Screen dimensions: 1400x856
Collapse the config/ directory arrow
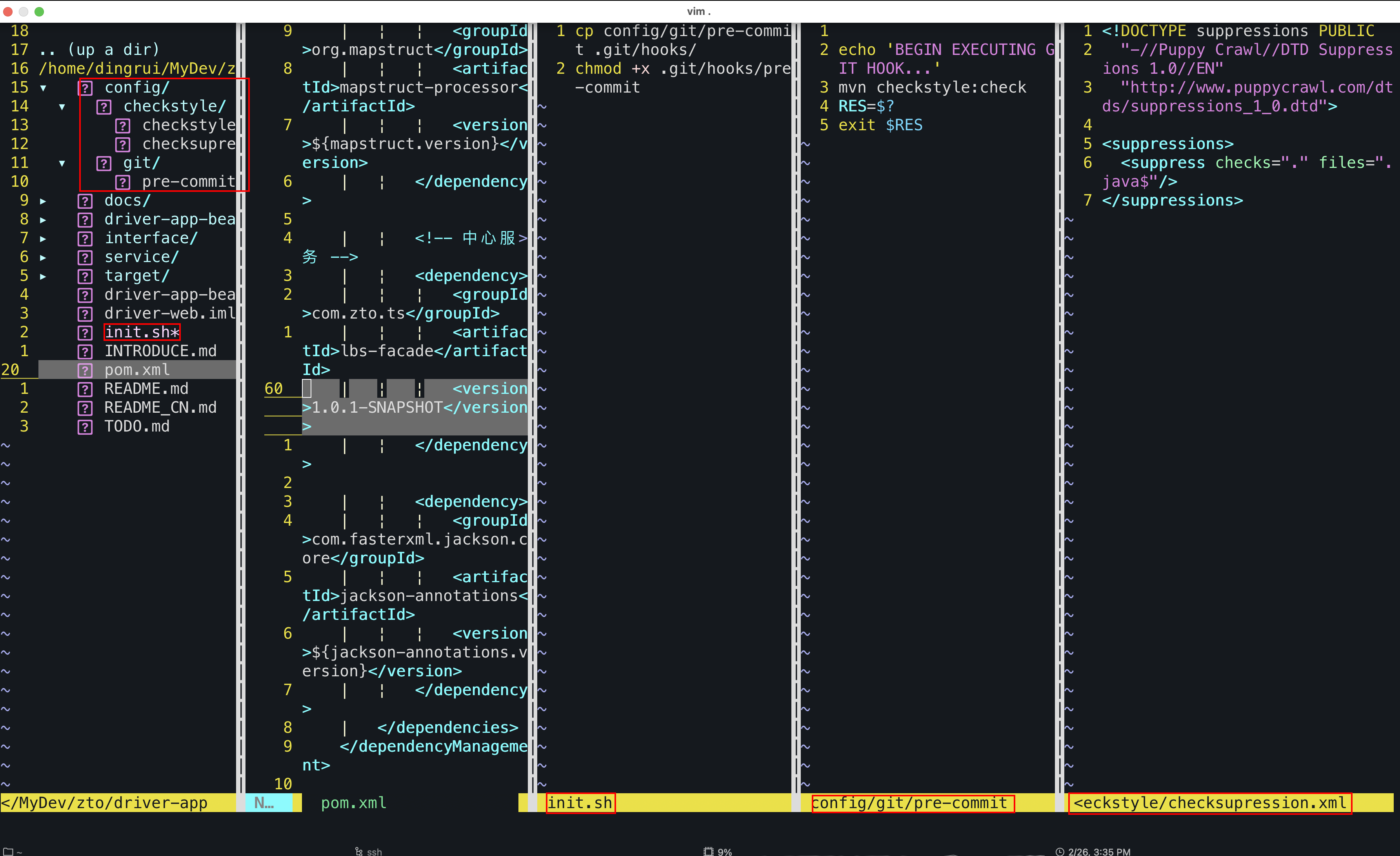click(43, 88)
